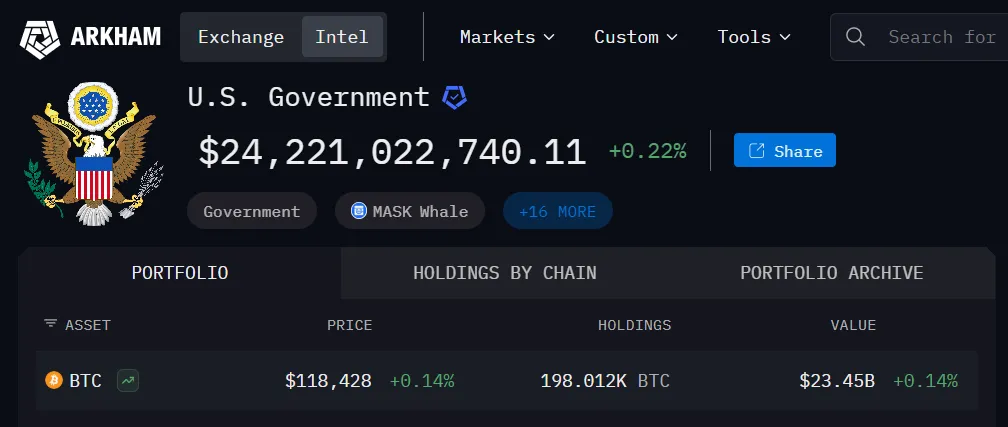Viewport: 1008px width, 427px height.
Task: Open the Portfolio Archive tab
Action: (831, 273)
